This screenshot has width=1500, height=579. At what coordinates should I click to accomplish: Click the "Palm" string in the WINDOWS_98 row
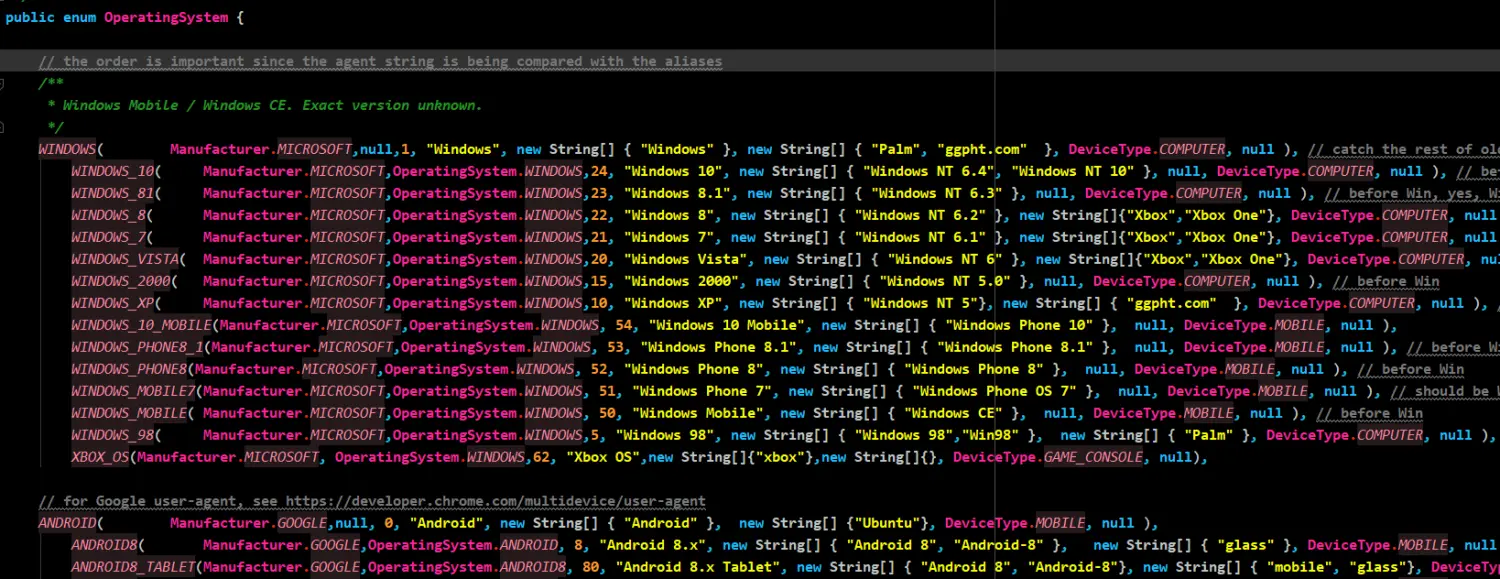[1208, 435]
